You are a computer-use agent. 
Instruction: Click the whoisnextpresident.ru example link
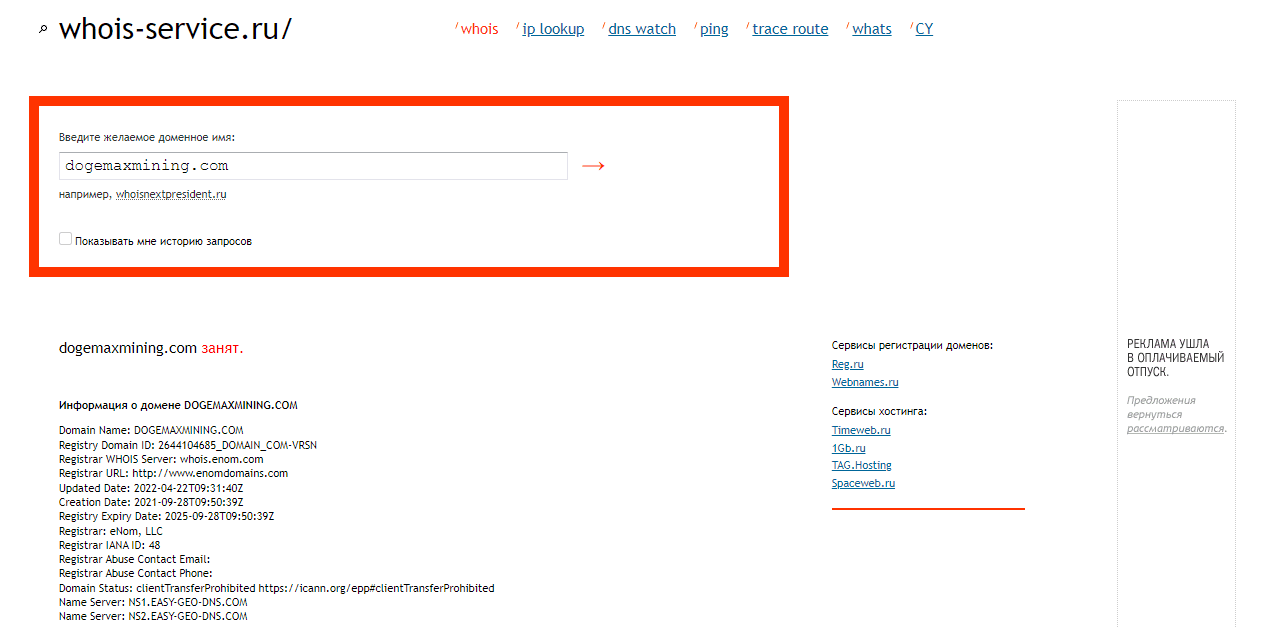coord(171,195)
